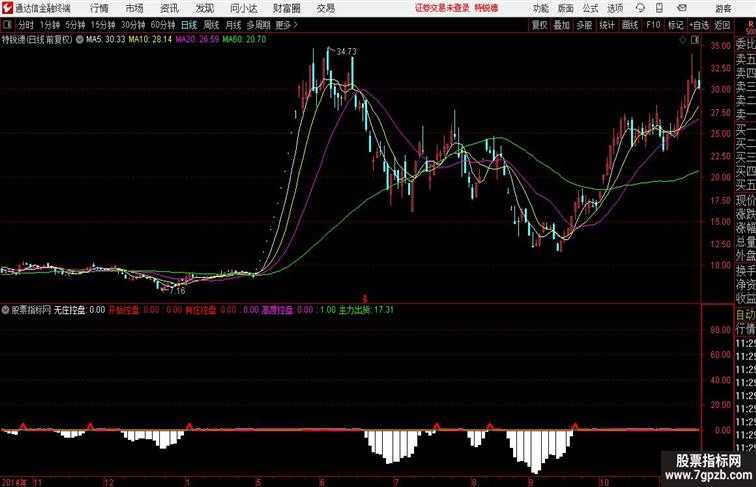Screen dimensions: 756x487
Task: Click the 游客 guest account label
Action: [723, 8]
